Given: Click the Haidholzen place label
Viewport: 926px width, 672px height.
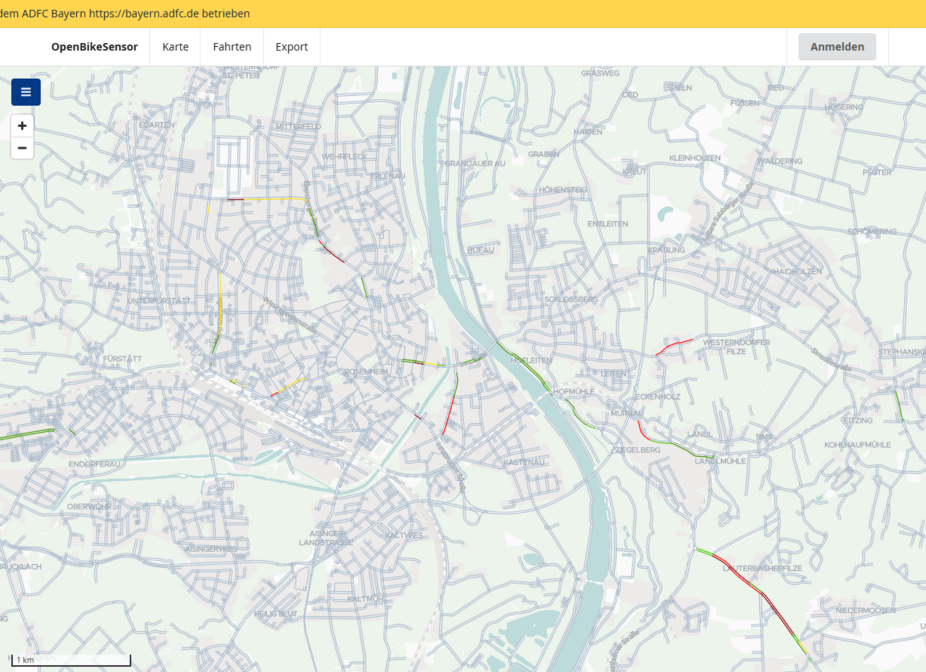Looking at the screenshot, I should tap(797, 272).
